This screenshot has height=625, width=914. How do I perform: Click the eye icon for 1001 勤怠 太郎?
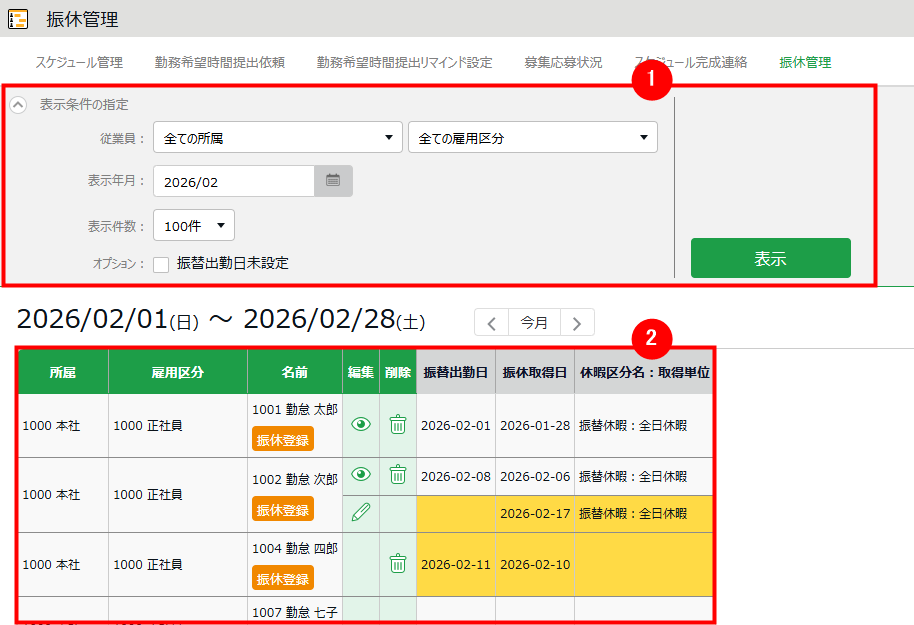click(361, 425)
